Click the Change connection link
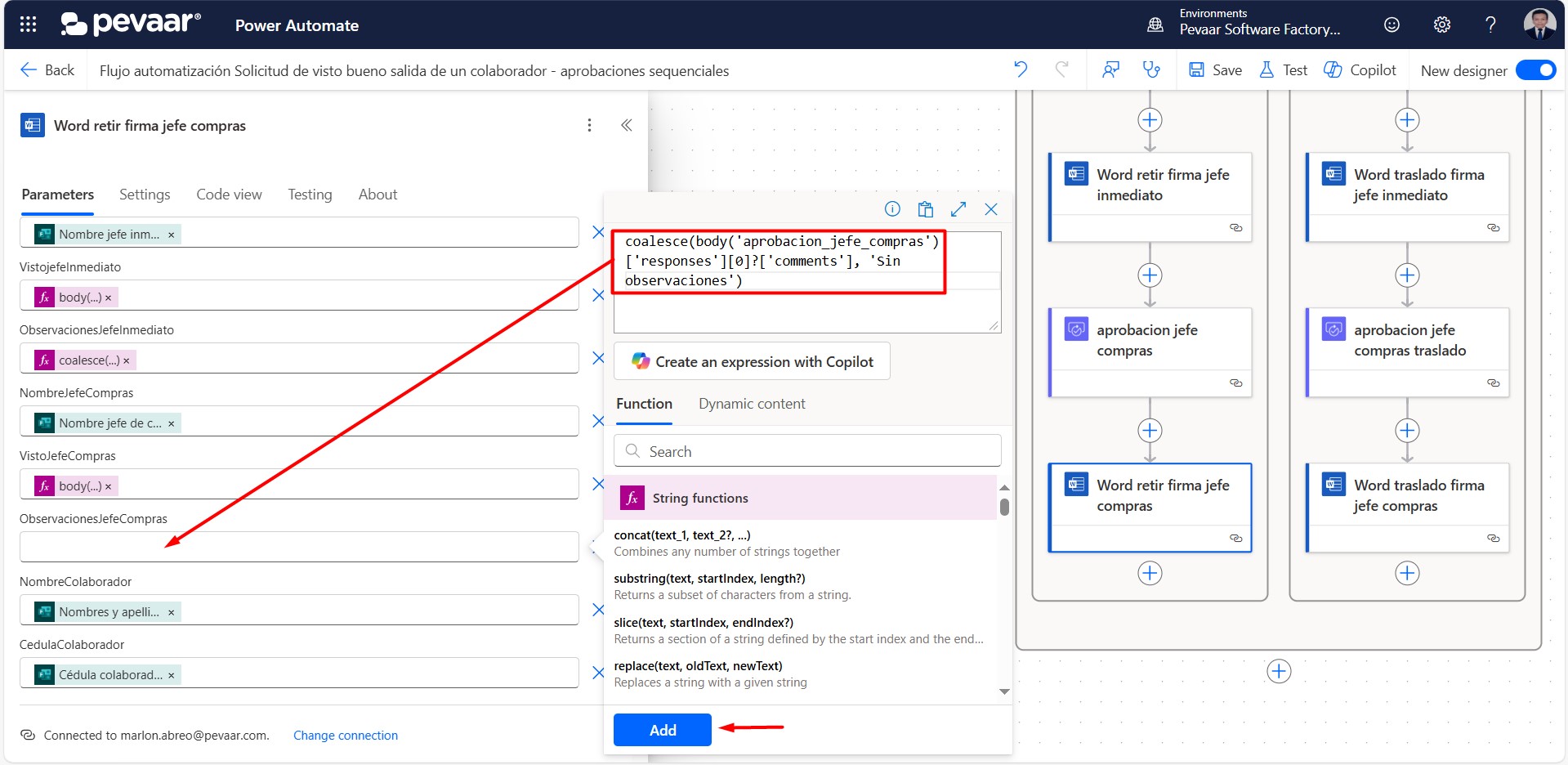Image resolution: width=1568 pixels, height=765 pixels. [x=346, y=736]
